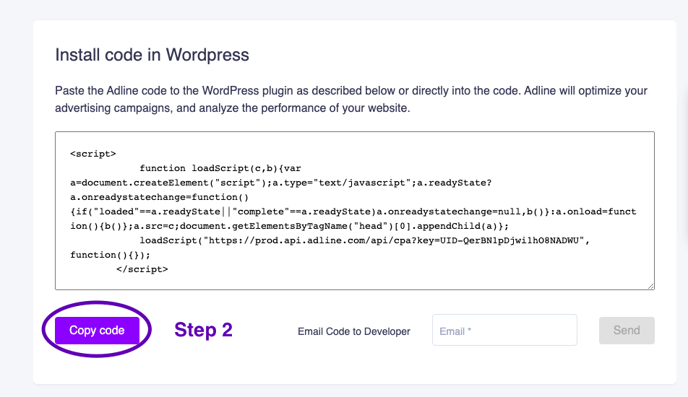Click the 'function loadScript(c,b){var' code line
Screen dimensions: 688x397
coord(220,168)
